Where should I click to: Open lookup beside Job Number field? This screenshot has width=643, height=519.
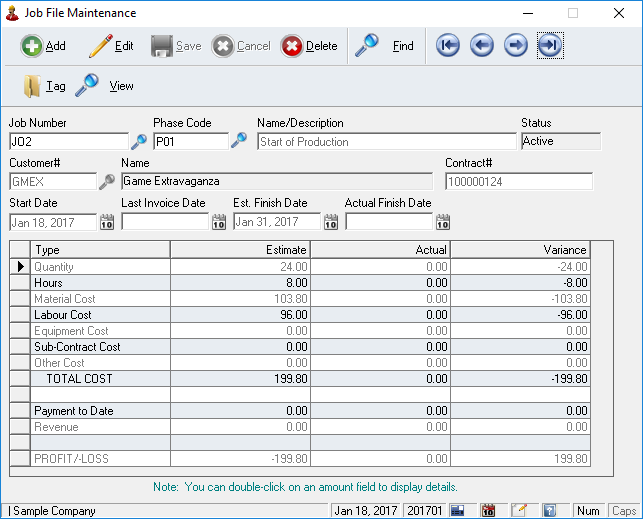139,141
